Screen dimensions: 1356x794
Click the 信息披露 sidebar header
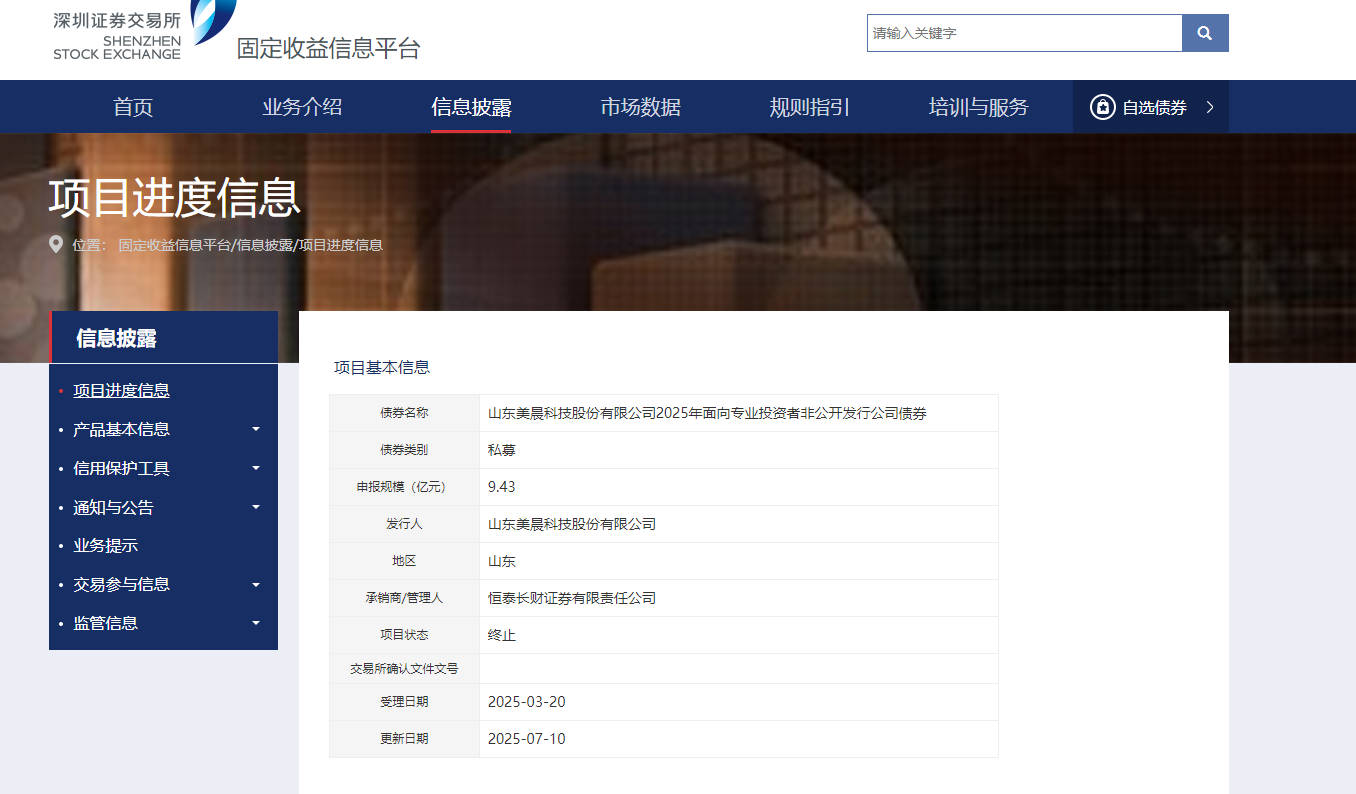[164, 337]
